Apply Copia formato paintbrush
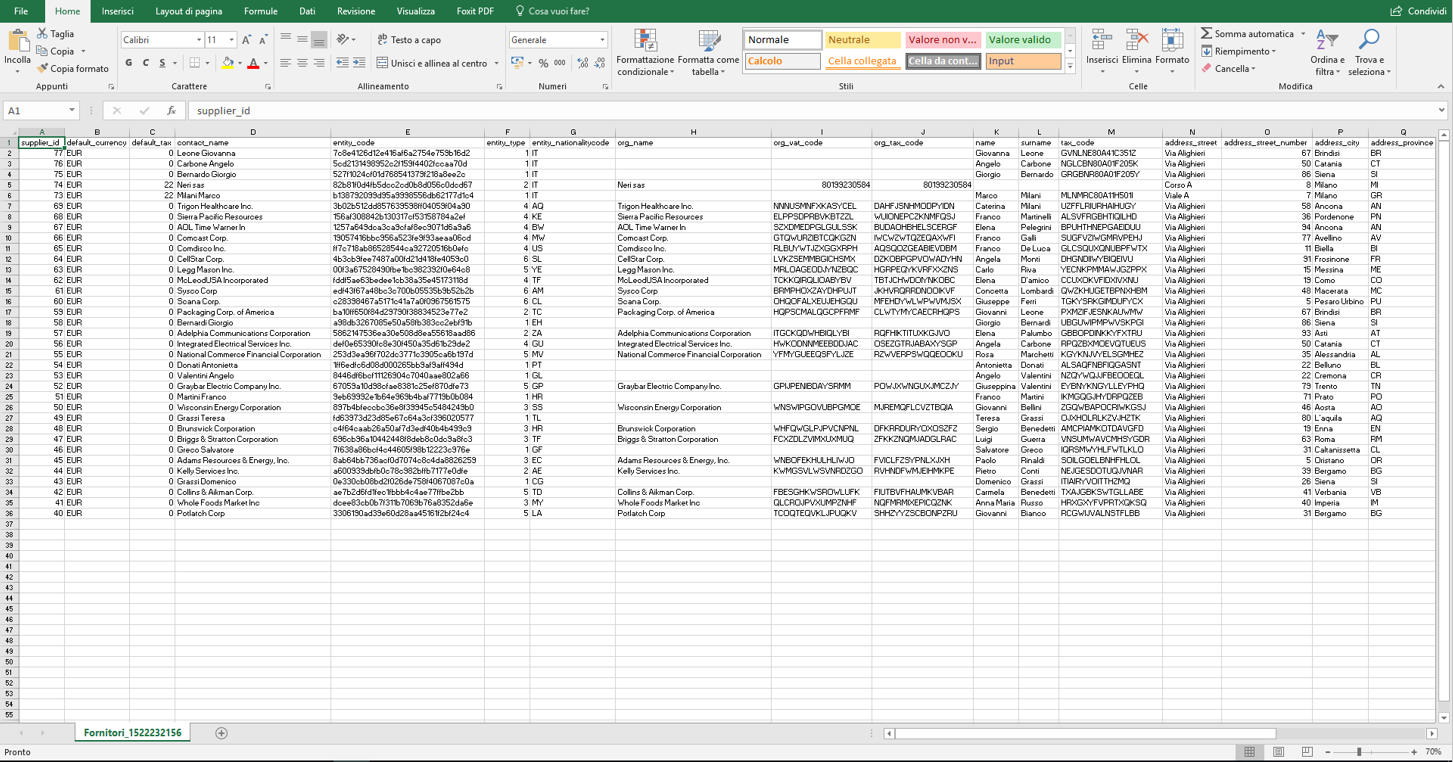This screenshot has height=762, width=1453. coord(43,69)
